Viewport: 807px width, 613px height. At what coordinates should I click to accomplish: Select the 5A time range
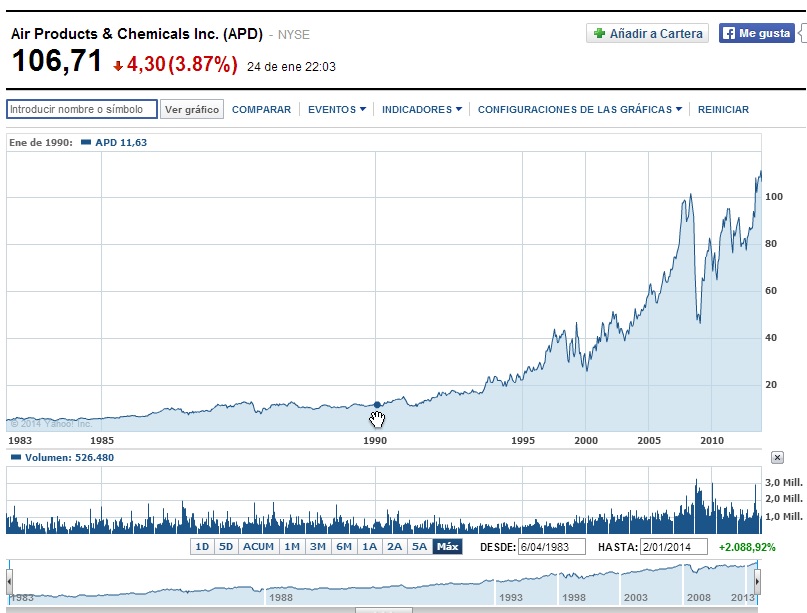pos(419,547)
